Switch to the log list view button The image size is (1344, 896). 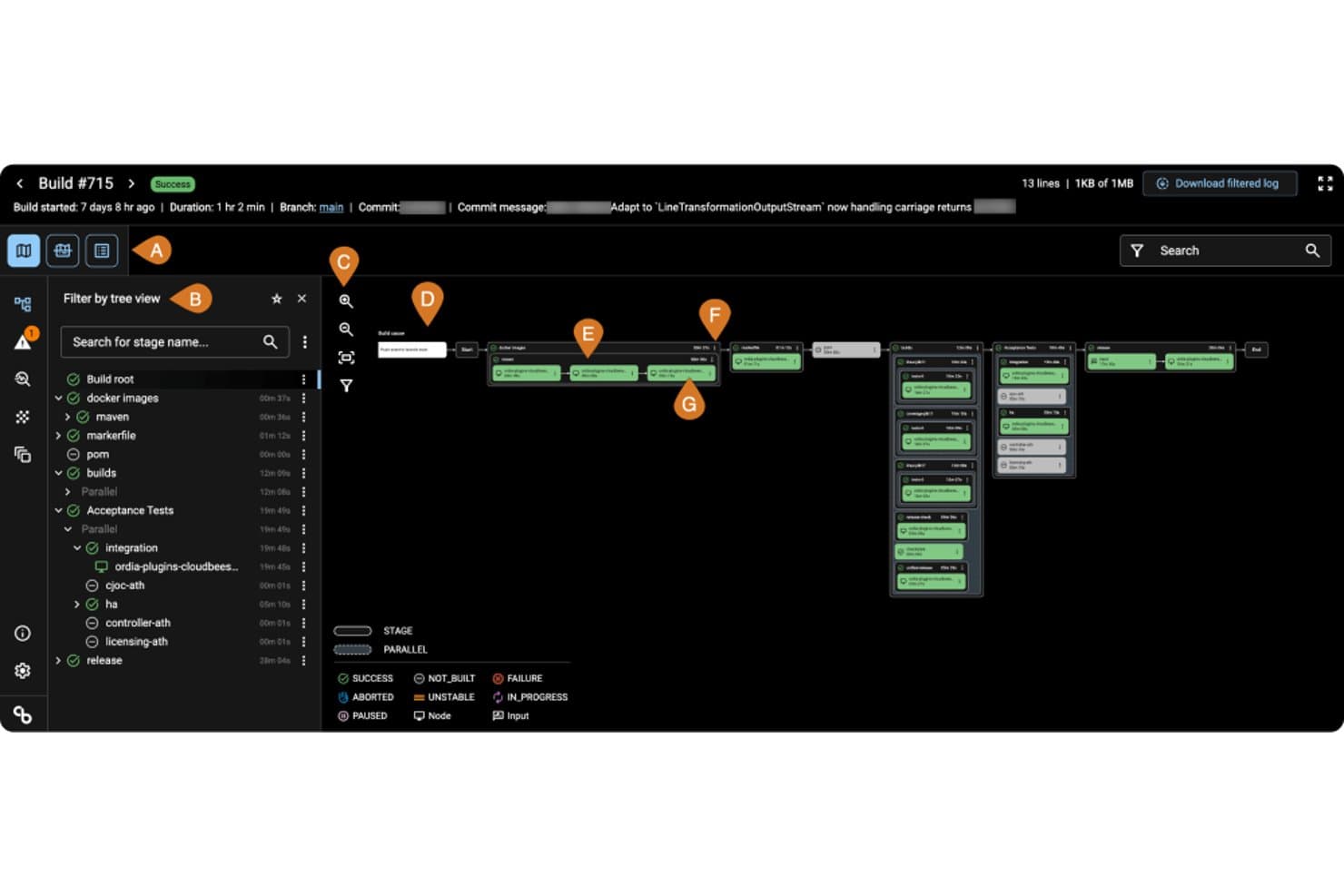(x=102, y=251)
